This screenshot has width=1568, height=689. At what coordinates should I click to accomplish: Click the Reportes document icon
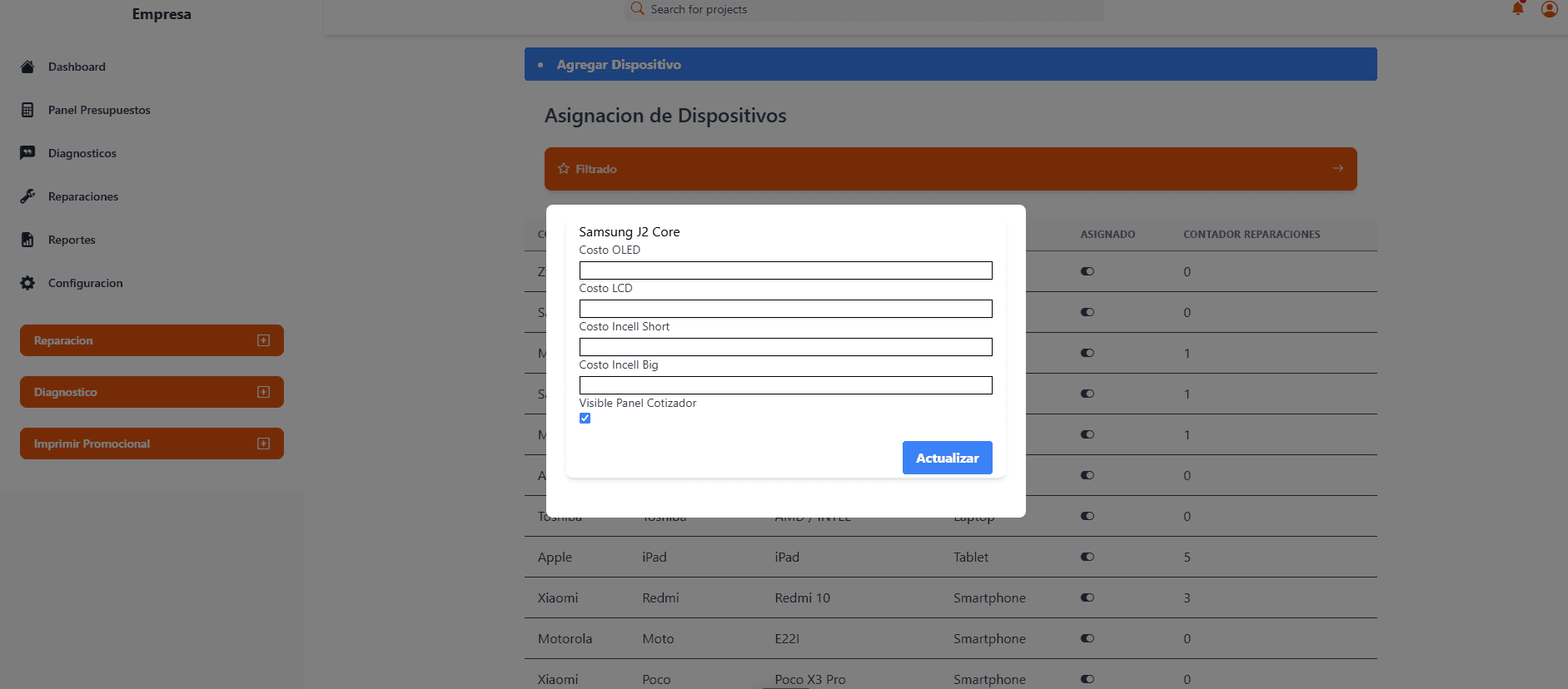click(x=27, y=240)
